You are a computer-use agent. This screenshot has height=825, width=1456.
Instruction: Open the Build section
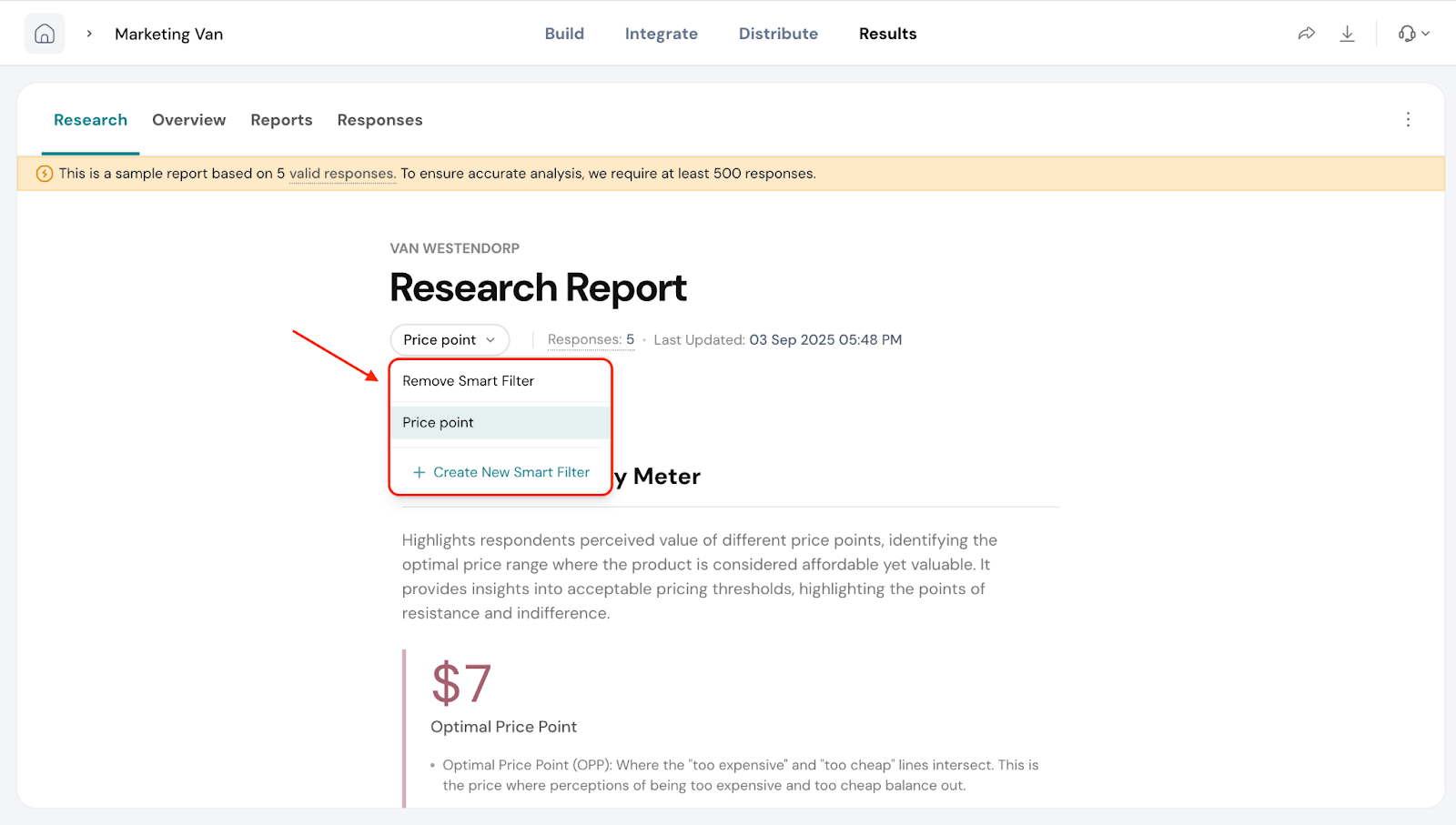[564, 34]
